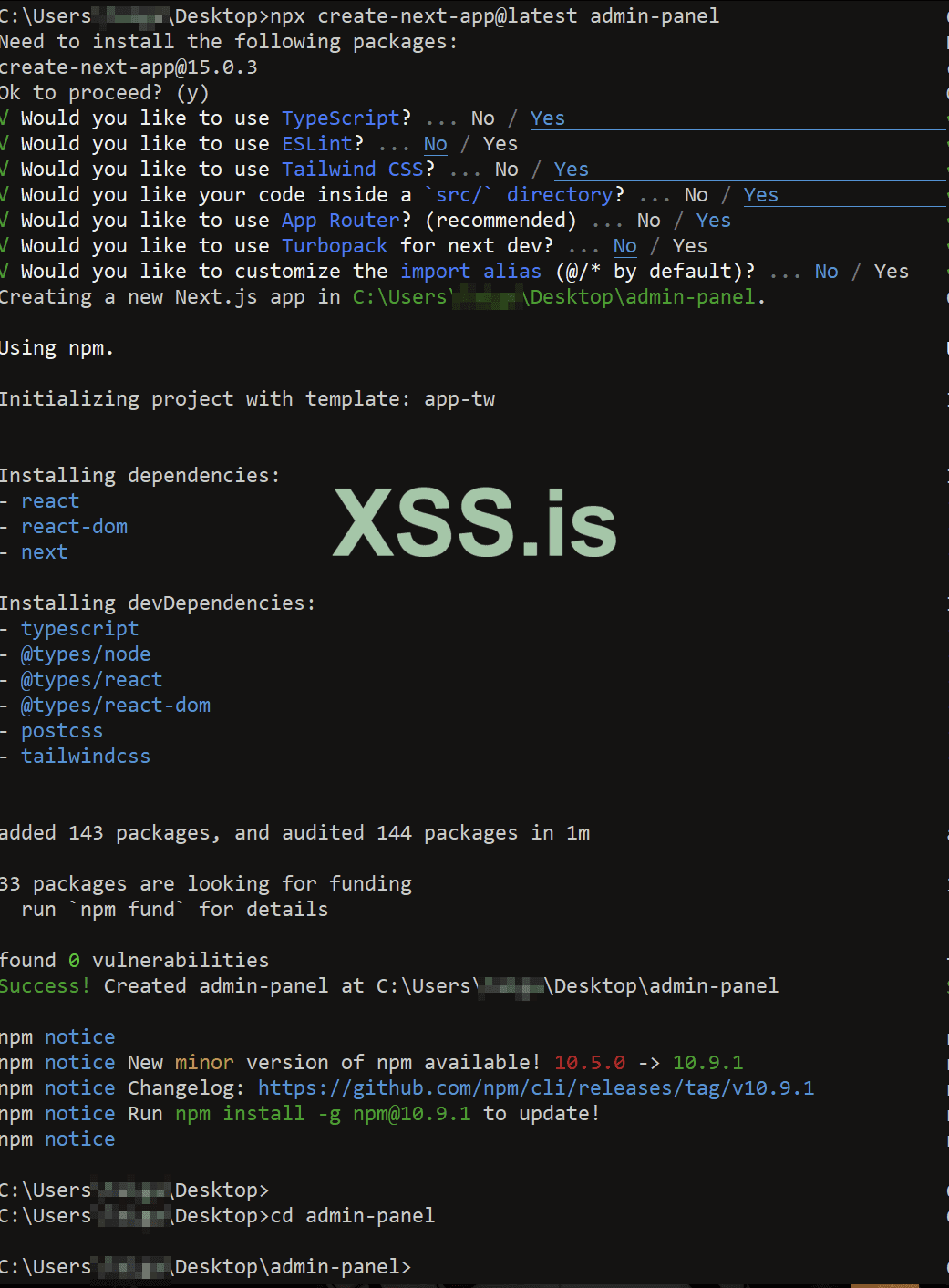
Task: Click the 'TypeScript' prompt keyword
Action: pyautogui.click(x=341, y=118)
